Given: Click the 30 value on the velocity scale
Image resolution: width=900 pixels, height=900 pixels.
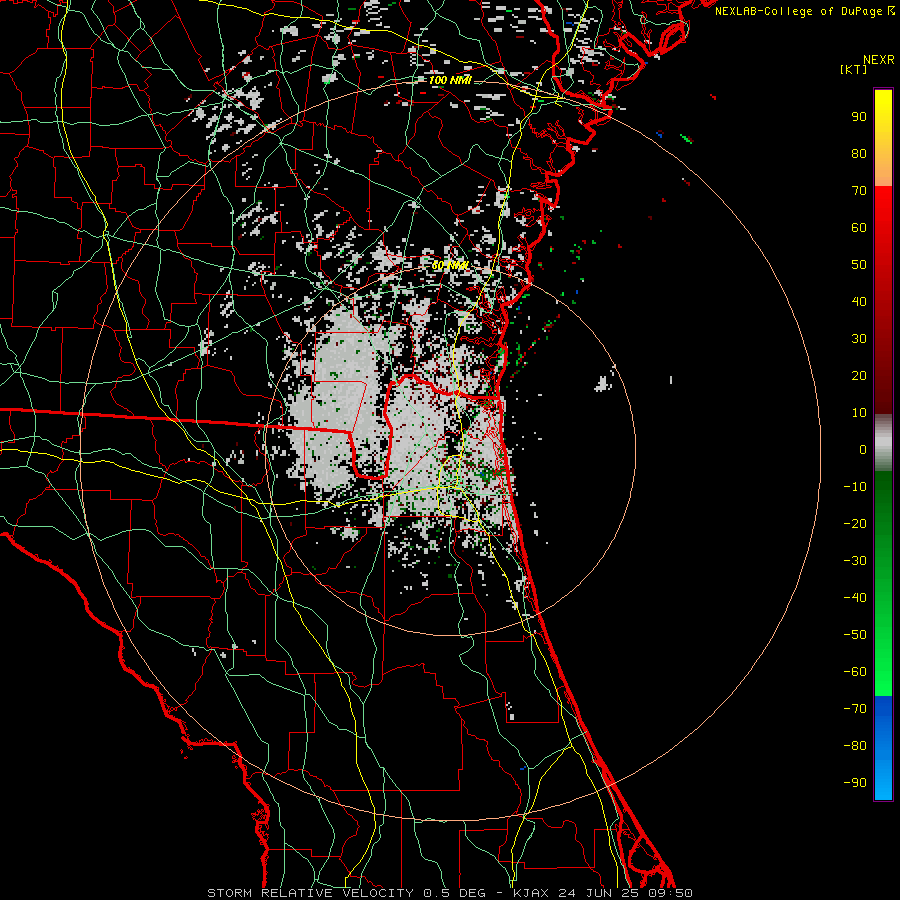Looking at the screenshot, I should coord(859,339).
